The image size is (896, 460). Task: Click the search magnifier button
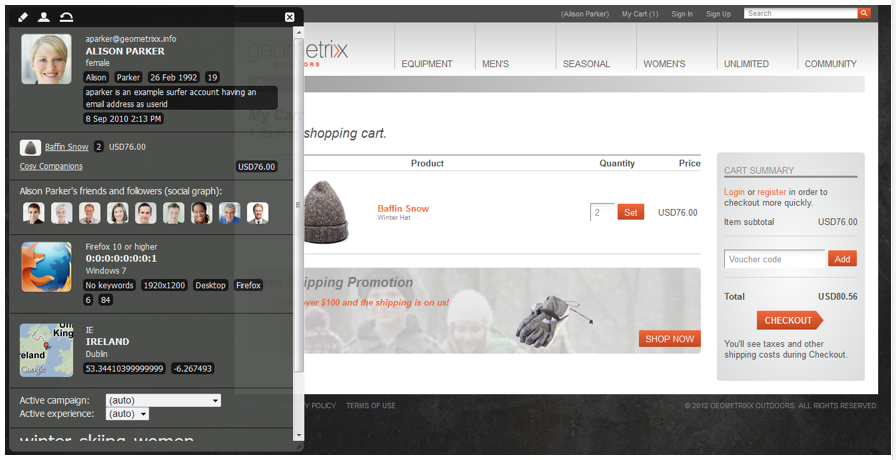(x=864, y=13)
